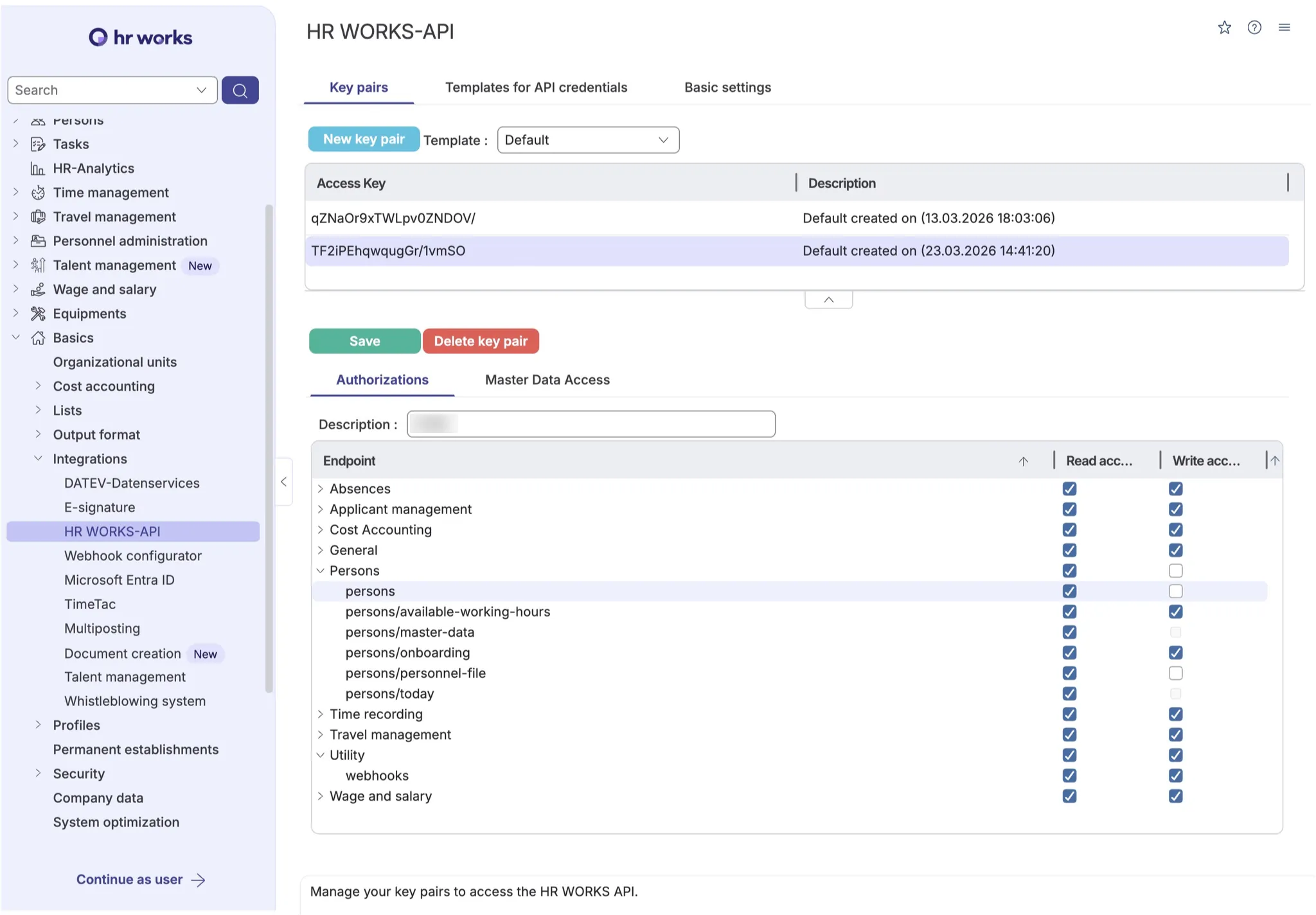Click the Basics house icon
The height and width of the screenshot is (915, 1316).
(x=38, y=338)
